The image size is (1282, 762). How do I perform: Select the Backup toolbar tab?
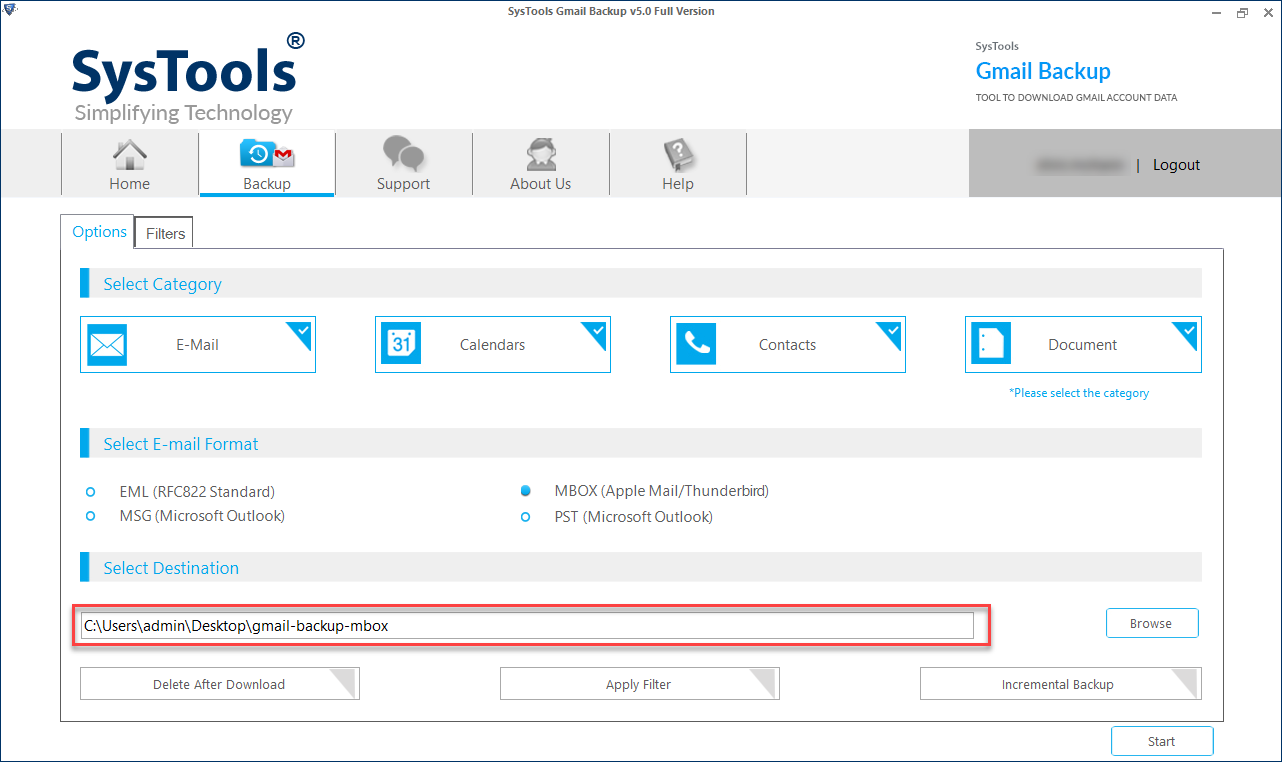(x=267, y=164)
